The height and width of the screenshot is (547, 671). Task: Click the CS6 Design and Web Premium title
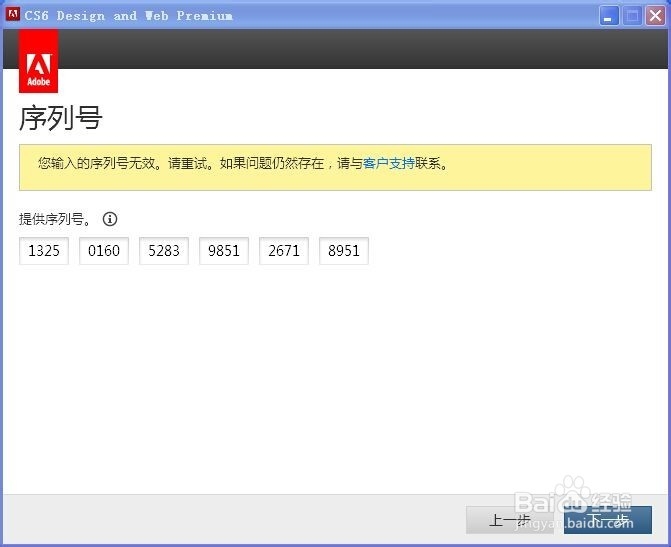tap(128, 16)
